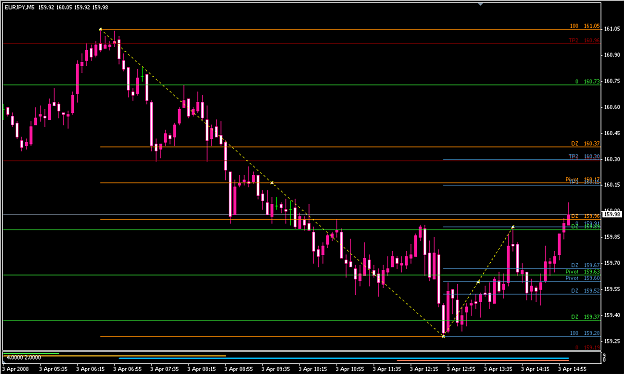Select the green 'DZ 159.37' level label
The width and height of the screenshot is (625, 375).
585,317
